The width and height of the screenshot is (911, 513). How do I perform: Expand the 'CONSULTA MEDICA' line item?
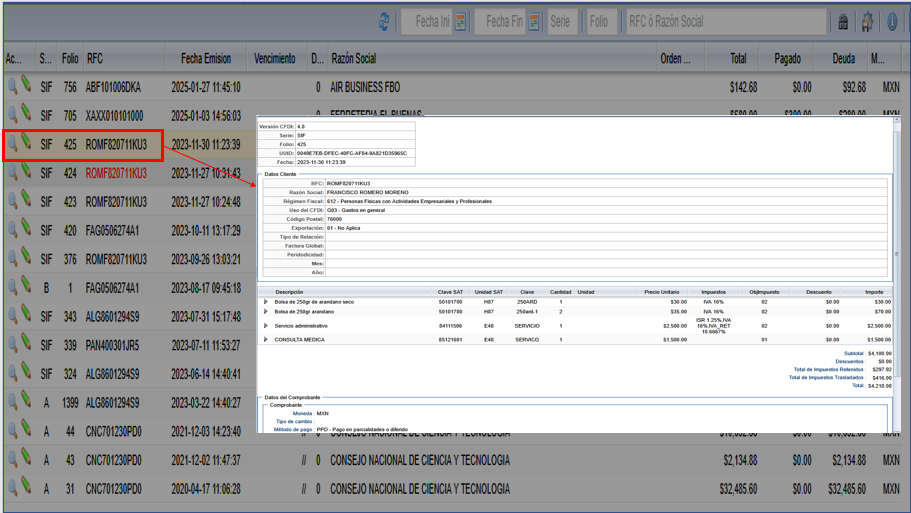tap(266, 340)
